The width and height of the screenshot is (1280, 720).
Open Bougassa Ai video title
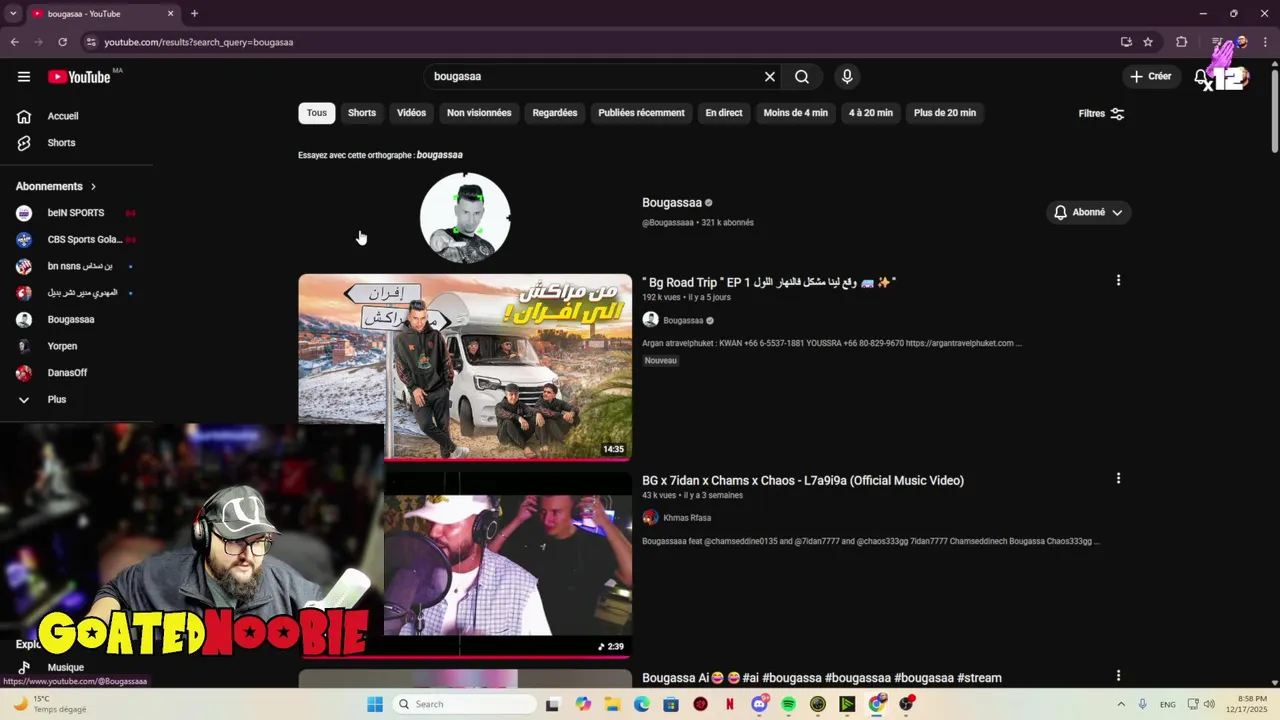[822, 678]
